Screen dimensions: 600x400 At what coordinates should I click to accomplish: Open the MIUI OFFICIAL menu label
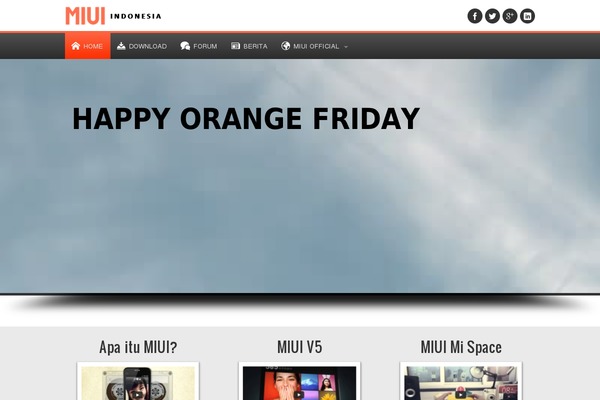click(316, 46)
